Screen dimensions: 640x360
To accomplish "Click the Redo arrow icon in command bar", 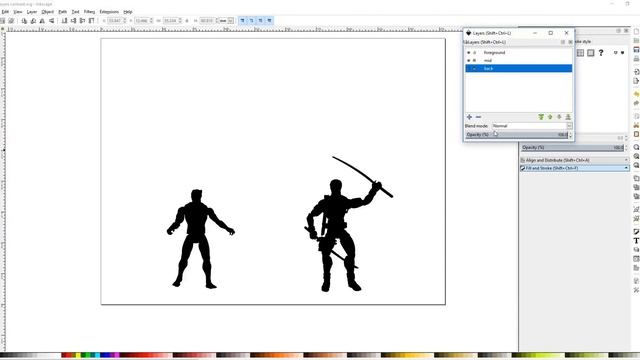I will [x=636, y=103].
